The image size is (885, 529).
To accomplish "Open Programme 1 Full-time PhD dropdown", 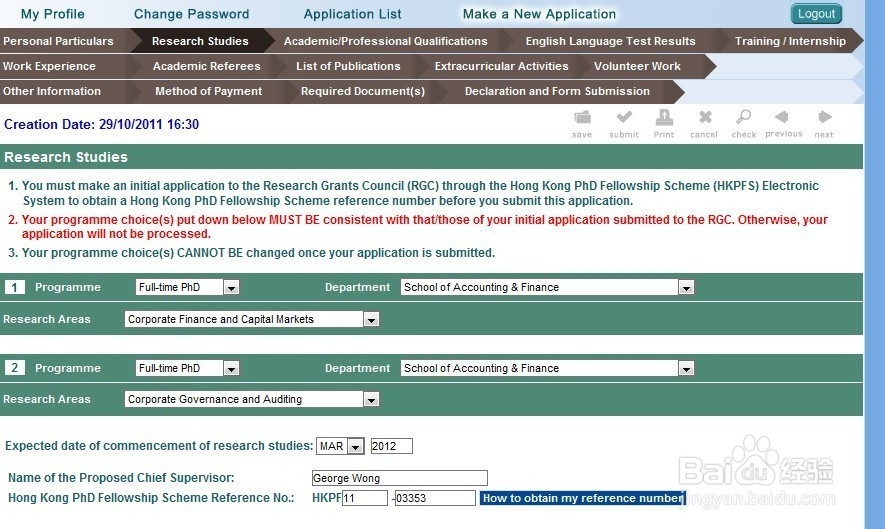I will (x=187, y=287).
